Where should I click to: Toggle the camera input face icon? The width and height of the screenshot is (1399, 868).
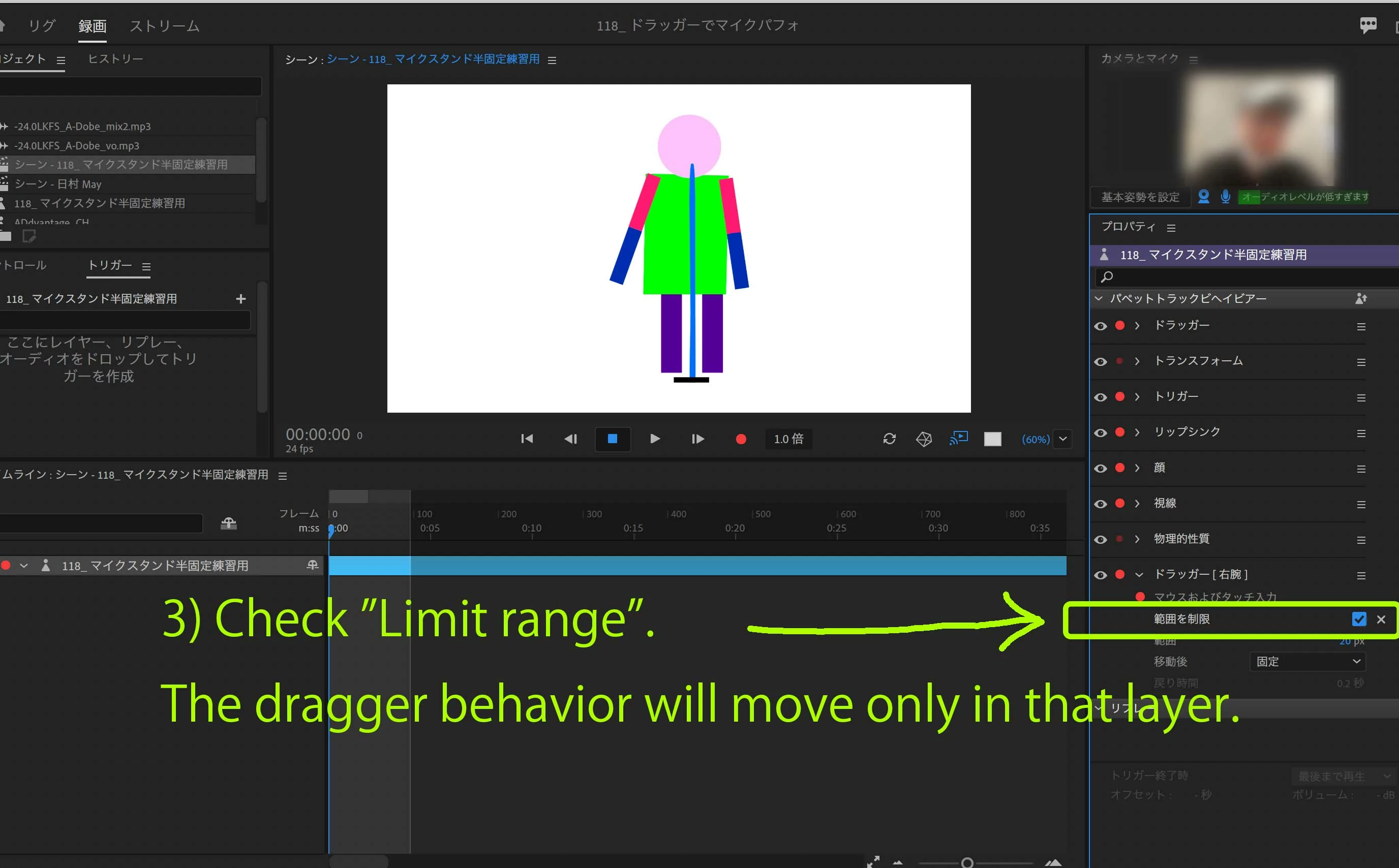click(1204, 197)
